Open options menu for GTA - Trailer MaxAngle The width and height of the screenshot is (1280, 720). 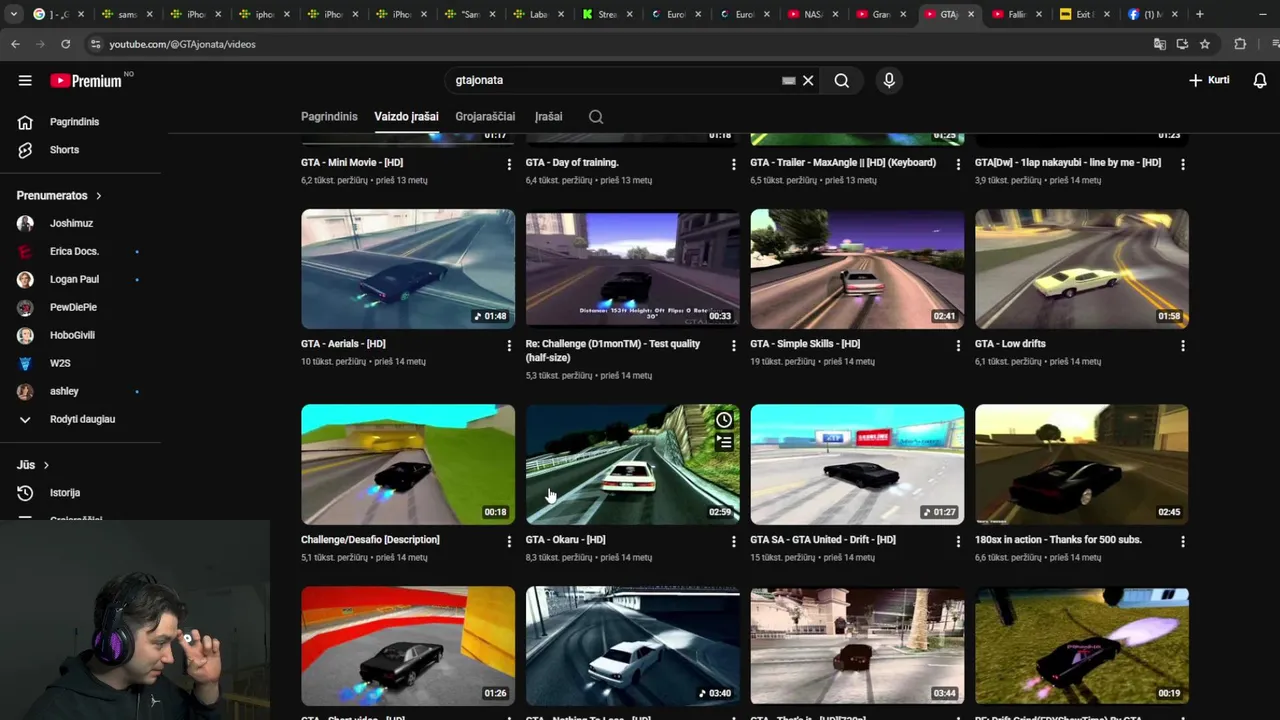point(958,164)
